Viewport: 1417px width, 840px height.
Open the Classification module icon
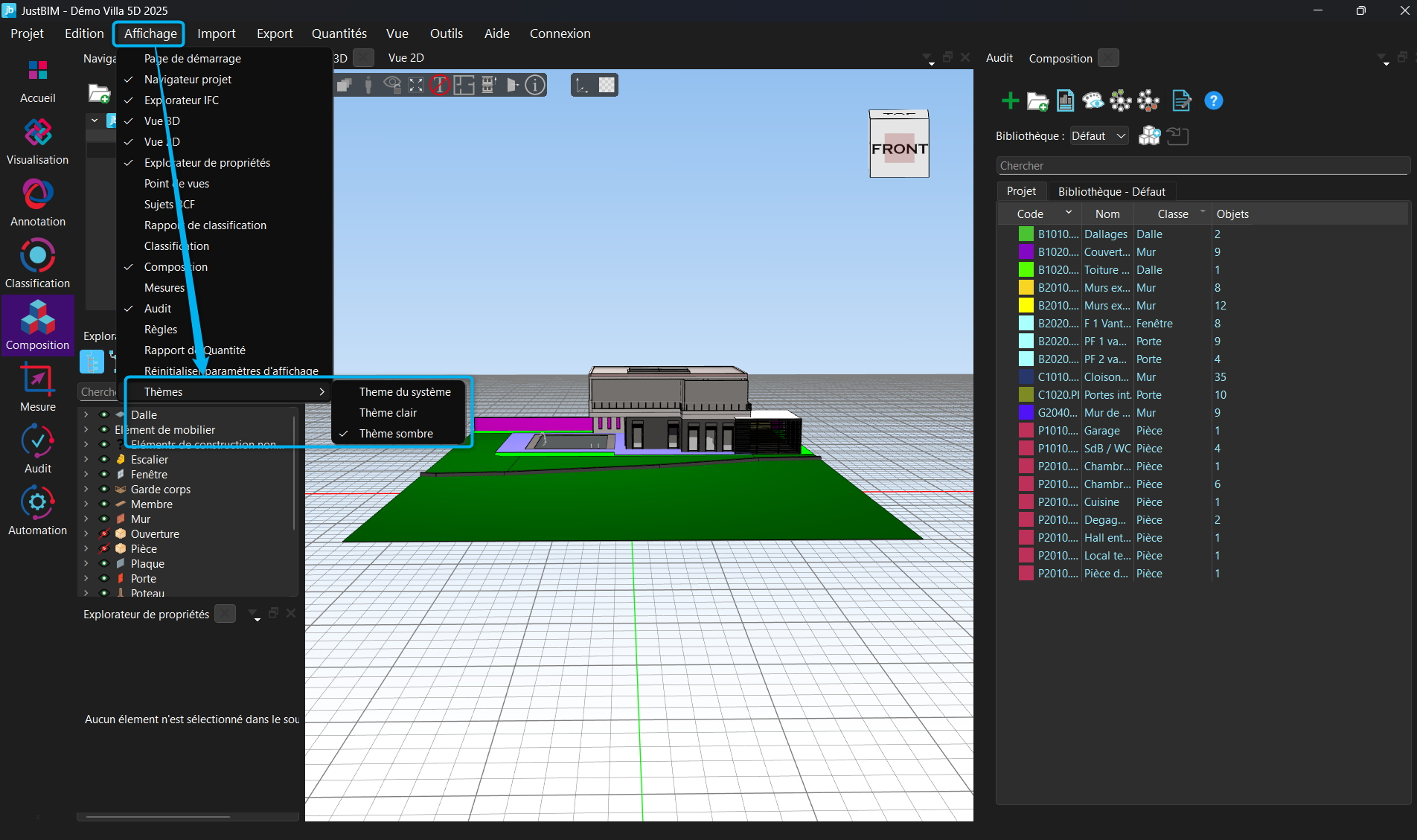[x=37, y=257]
